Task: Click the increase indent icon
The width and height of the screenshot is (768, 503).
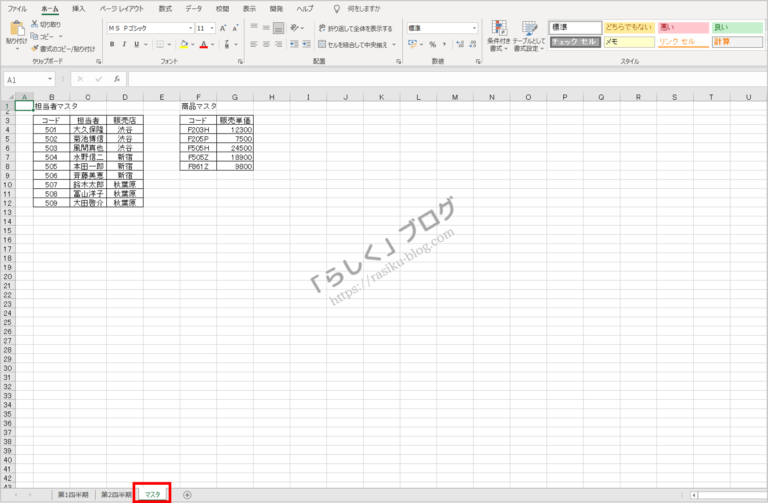Action: [306, 44]
